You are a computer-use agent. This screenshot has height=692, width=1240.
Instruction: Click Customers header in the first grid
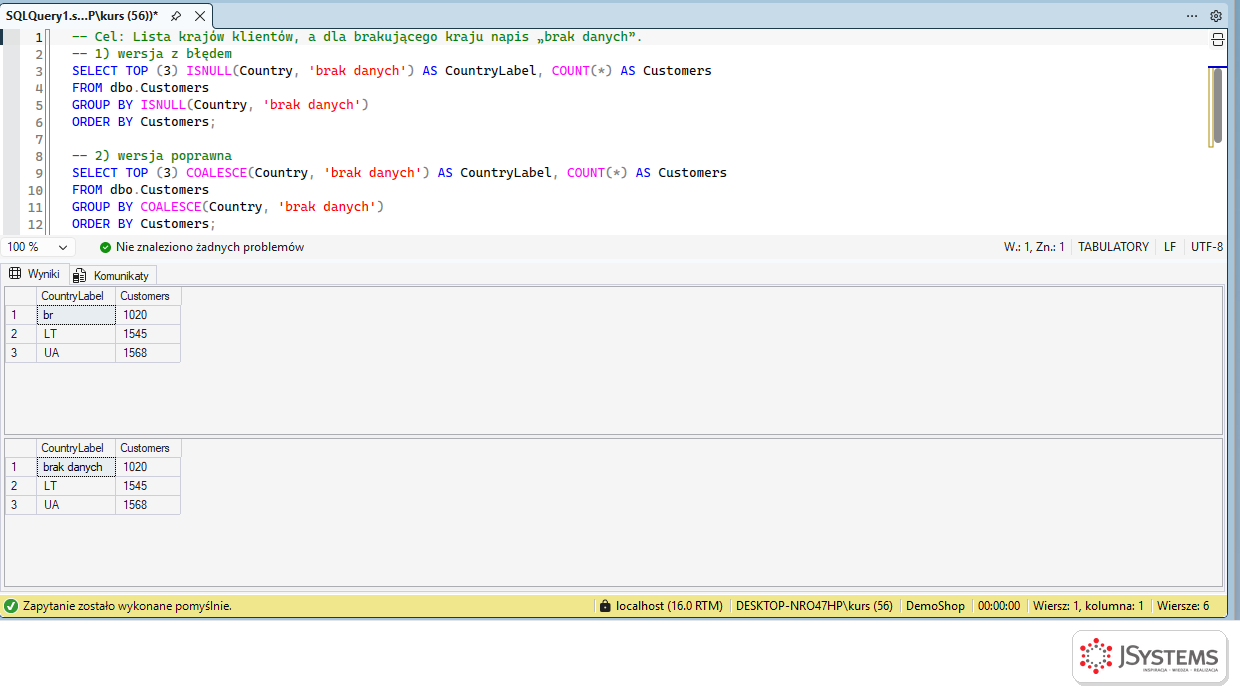point(148,296)
